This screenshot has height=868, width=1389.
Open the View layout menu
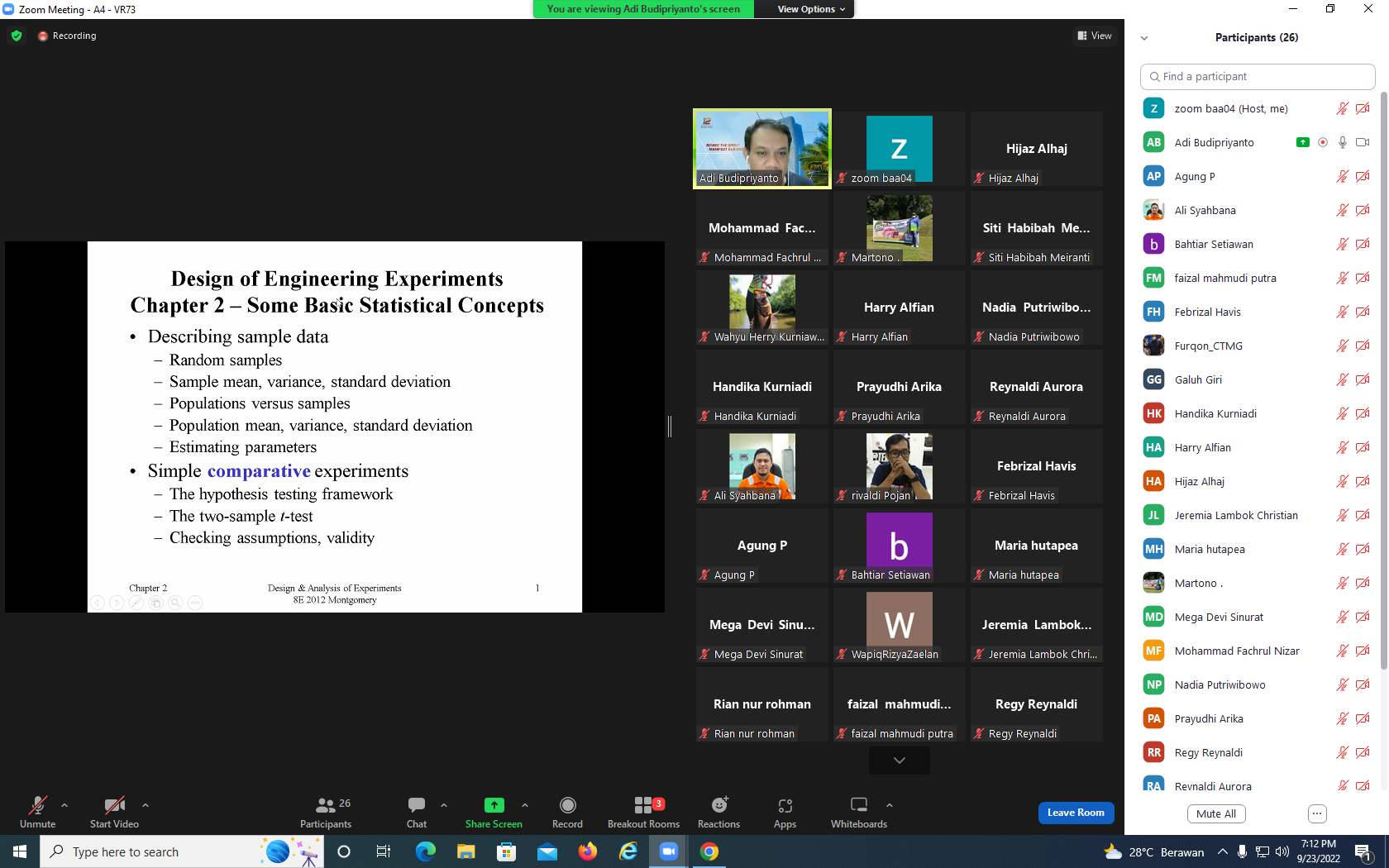[x=1095, y=36]
